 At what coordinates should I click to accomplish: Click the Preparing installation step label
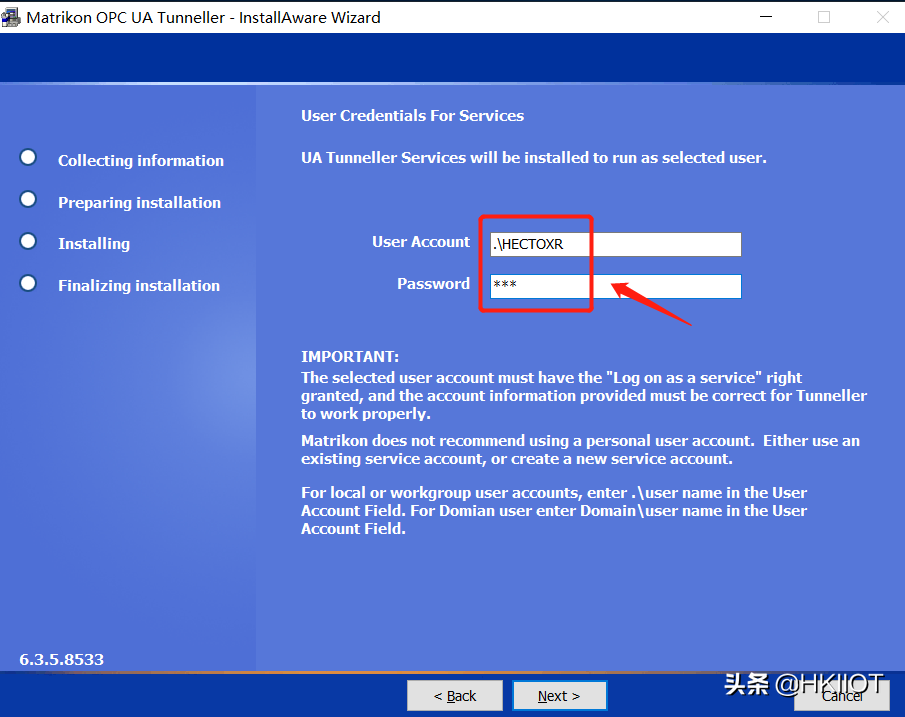pyautogui.click(x=139, y=203)
